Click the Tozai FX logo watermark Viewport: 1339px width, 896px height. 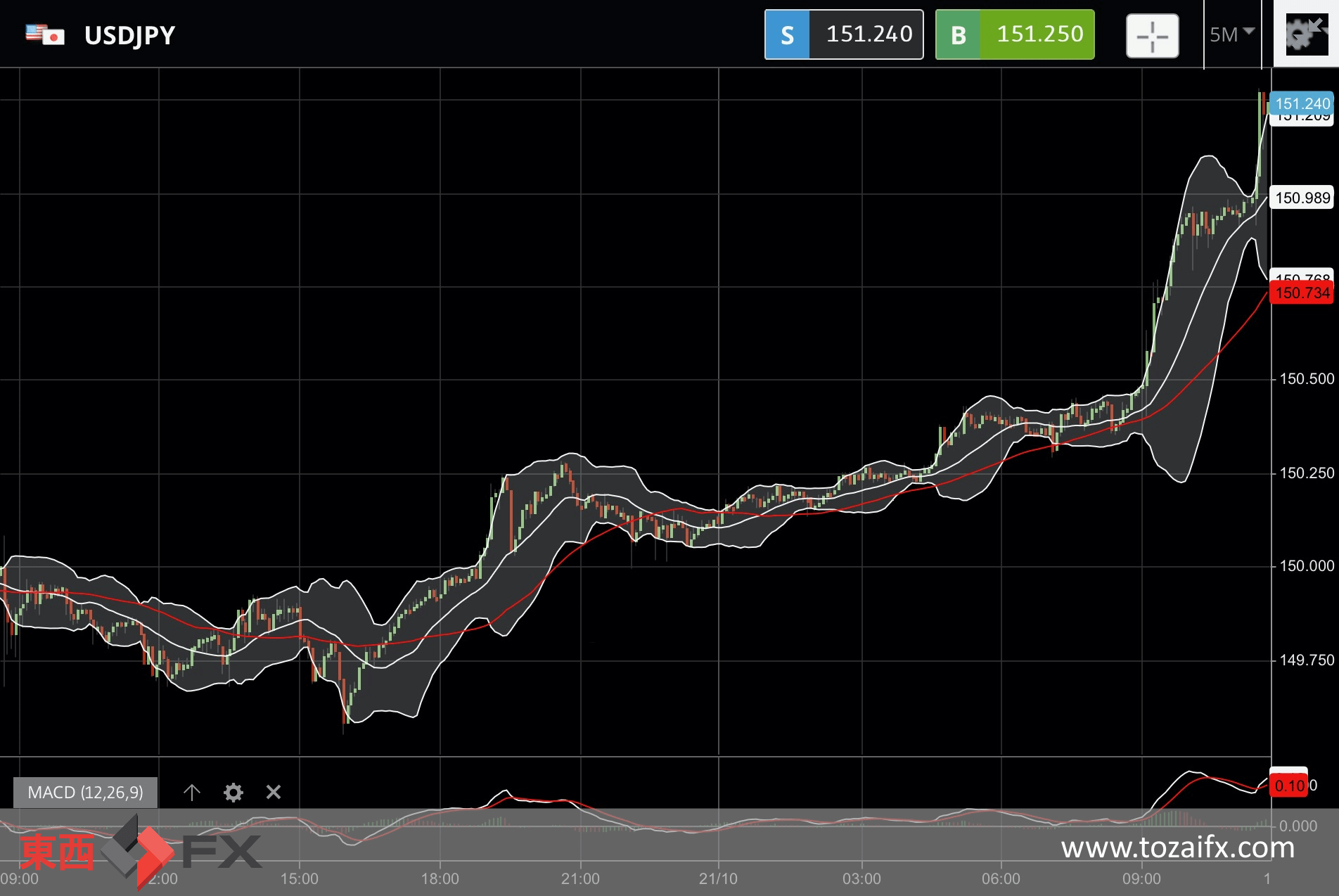(x=141, y=851)
